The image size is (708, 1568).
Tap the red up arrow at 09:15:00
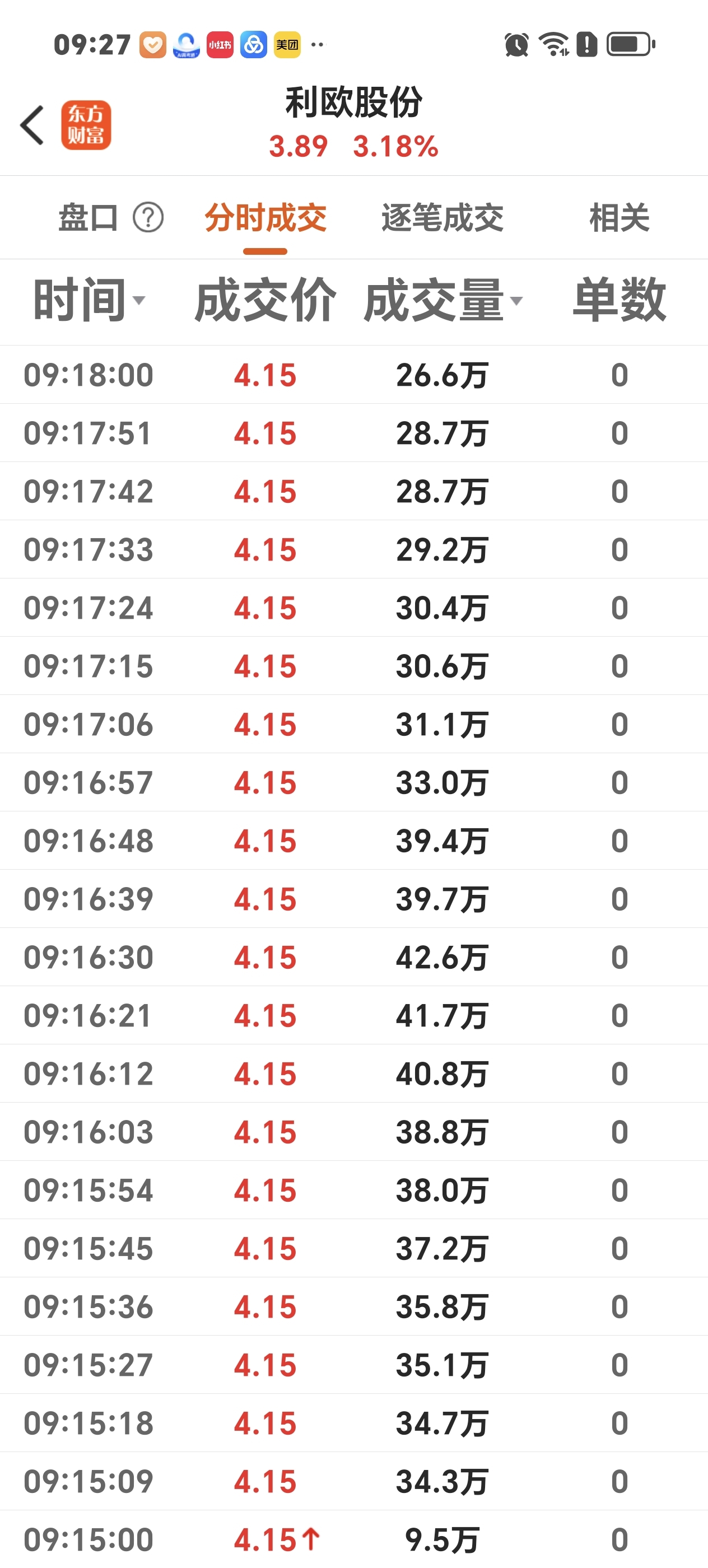[311, 1539]
